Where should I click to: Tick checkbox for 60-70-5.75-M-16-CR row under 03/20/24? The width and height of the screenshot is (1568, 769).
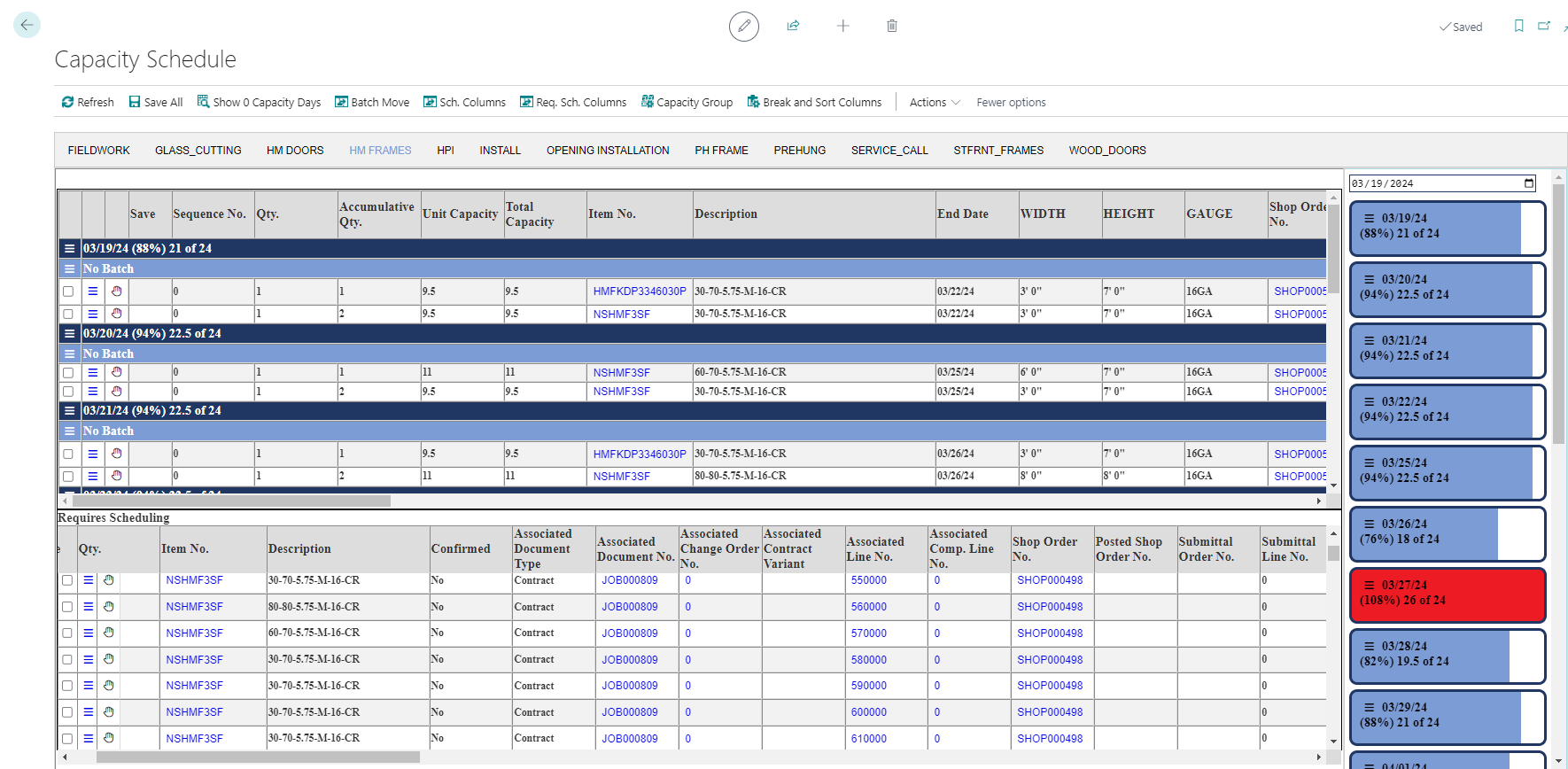pos(68,373)
